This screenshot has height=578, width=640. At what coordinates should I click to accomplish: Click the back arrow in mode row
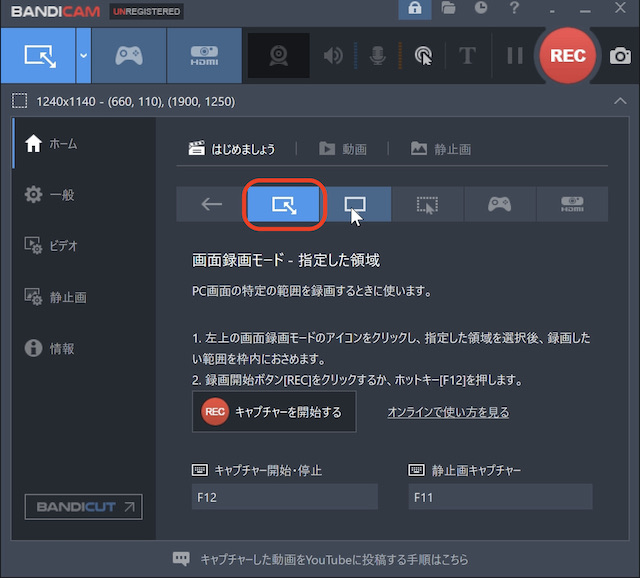[211, 204]
